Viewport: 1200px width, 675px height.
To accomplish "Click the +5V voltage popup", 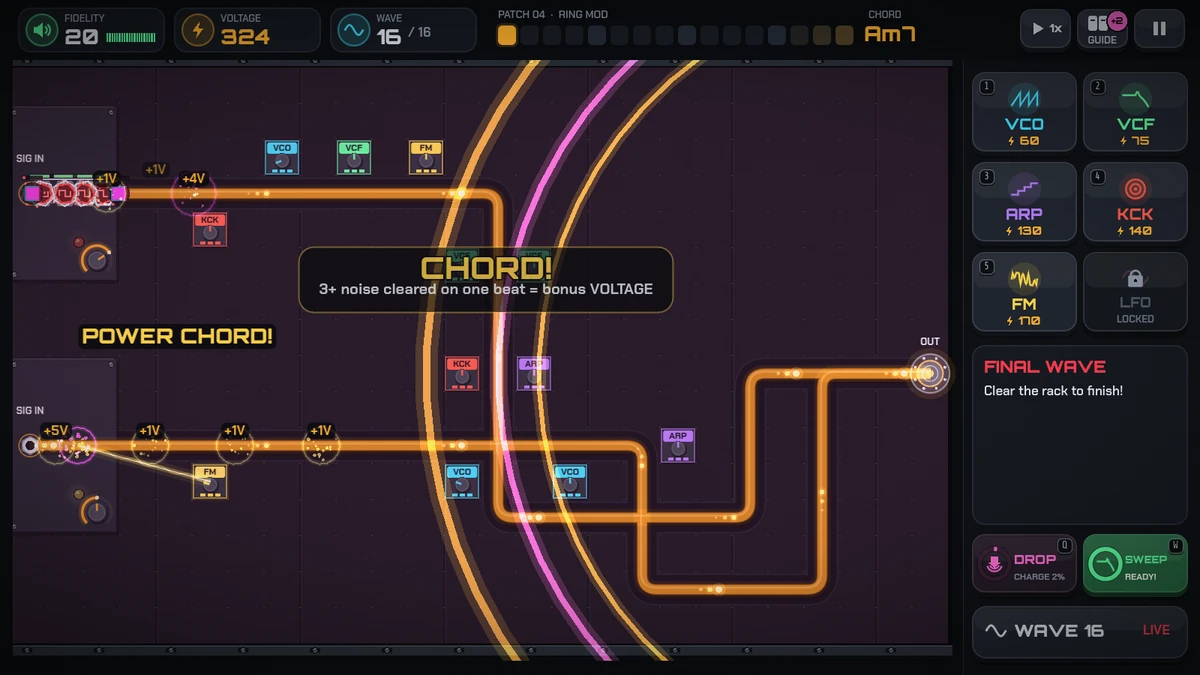I will click(55, 431).
